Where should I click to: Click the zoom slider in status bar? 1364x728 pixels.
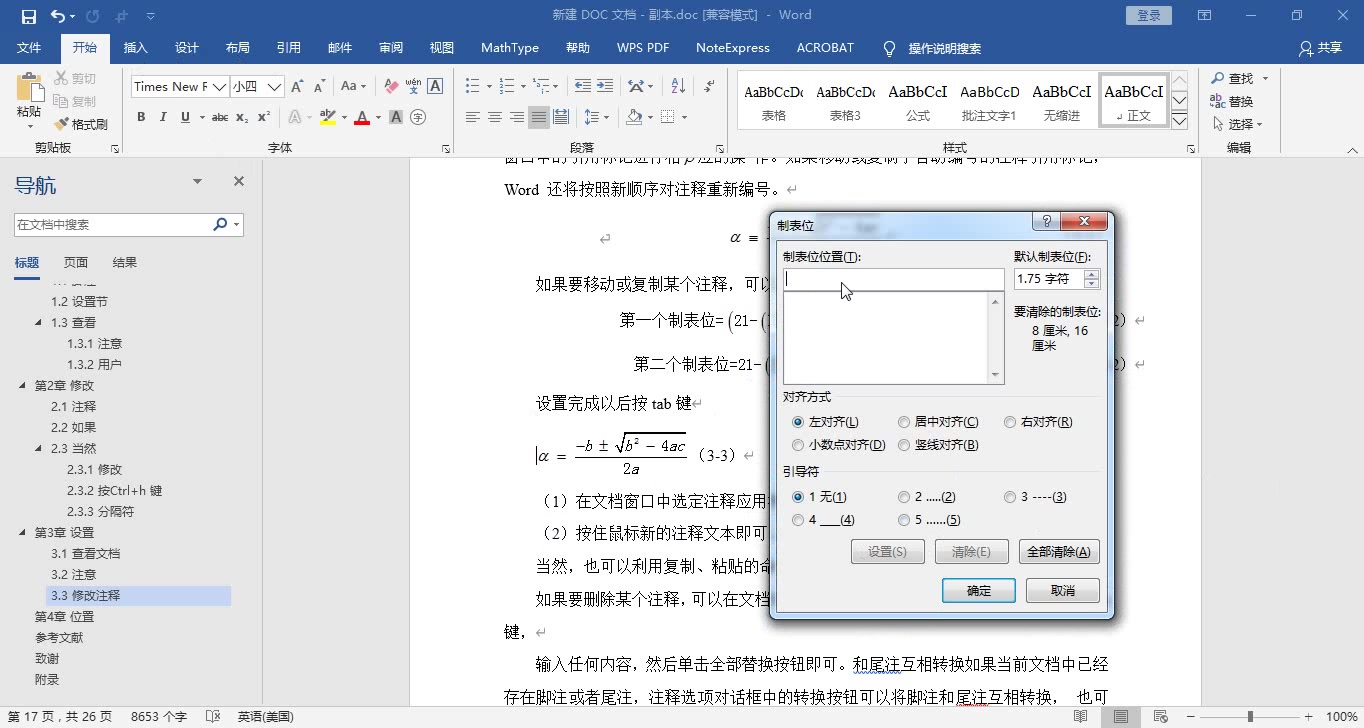(1250, 717)
